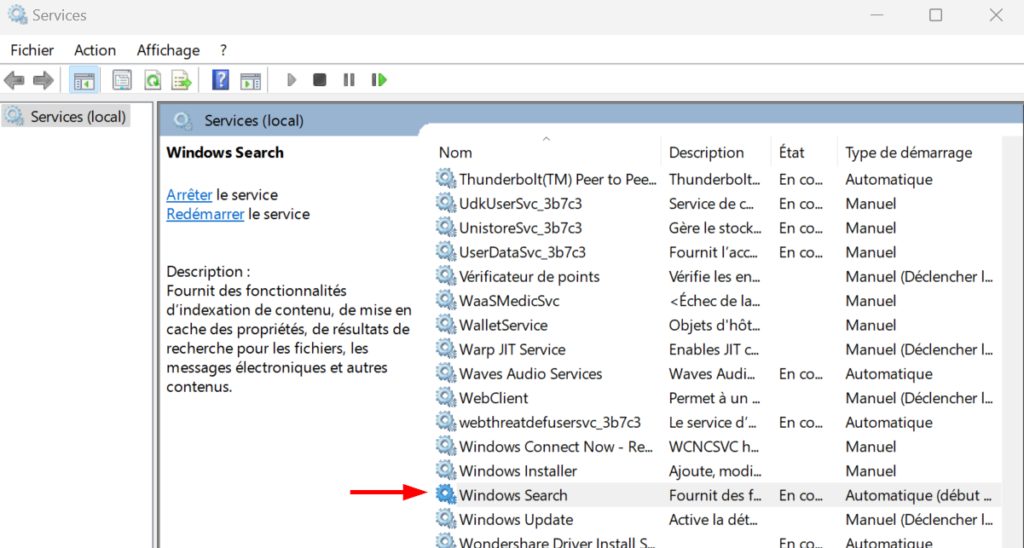The width and height of the screenshot is (1024, 548).
Task: Click 'Fournit des f...' description of Windows Search
Action: coord(715,495)
